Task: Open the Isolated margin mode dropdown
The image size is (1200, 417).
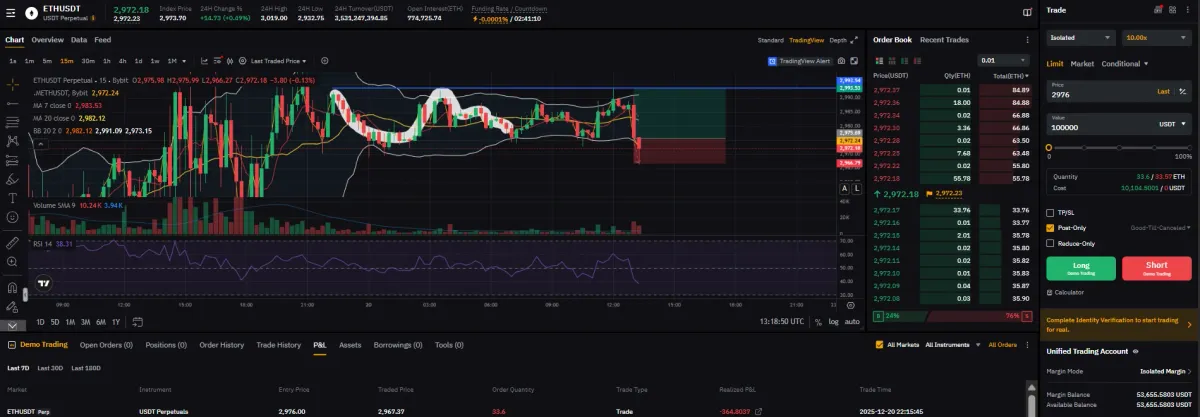Action: [1080, 37]
